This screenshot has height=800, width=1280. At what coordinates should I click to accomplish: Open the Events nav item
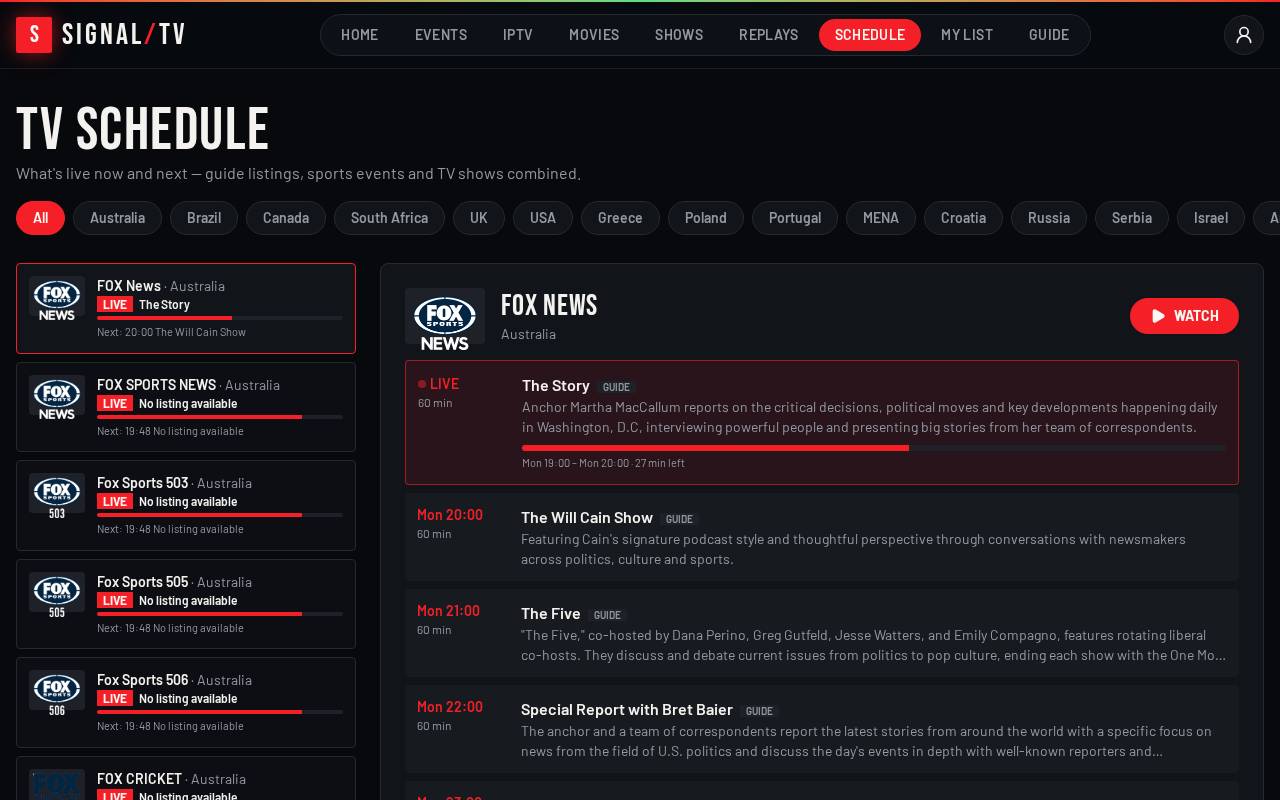(x=441, y=35)
